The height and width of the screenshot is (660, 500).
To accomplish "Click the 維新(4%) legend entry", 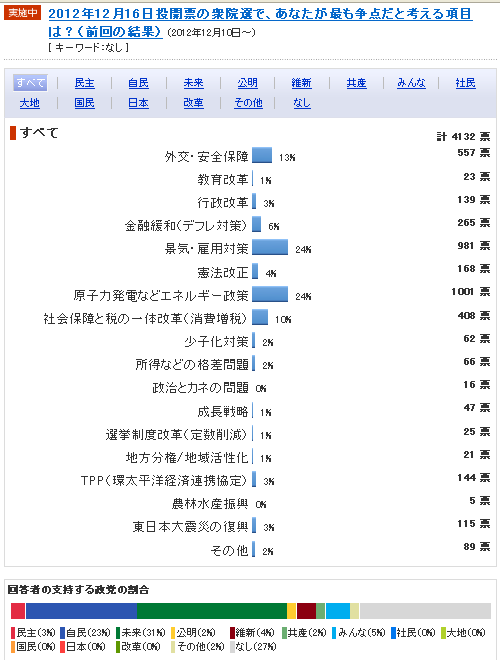I will point(252,633).
